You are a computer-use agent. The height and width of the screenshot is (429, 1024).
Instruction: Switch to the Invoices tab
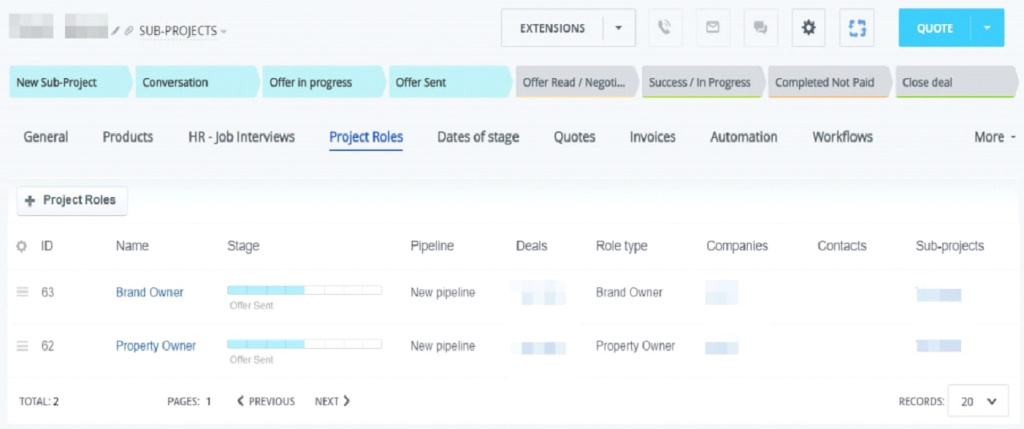pyautogui.click(x=652, y=137)
